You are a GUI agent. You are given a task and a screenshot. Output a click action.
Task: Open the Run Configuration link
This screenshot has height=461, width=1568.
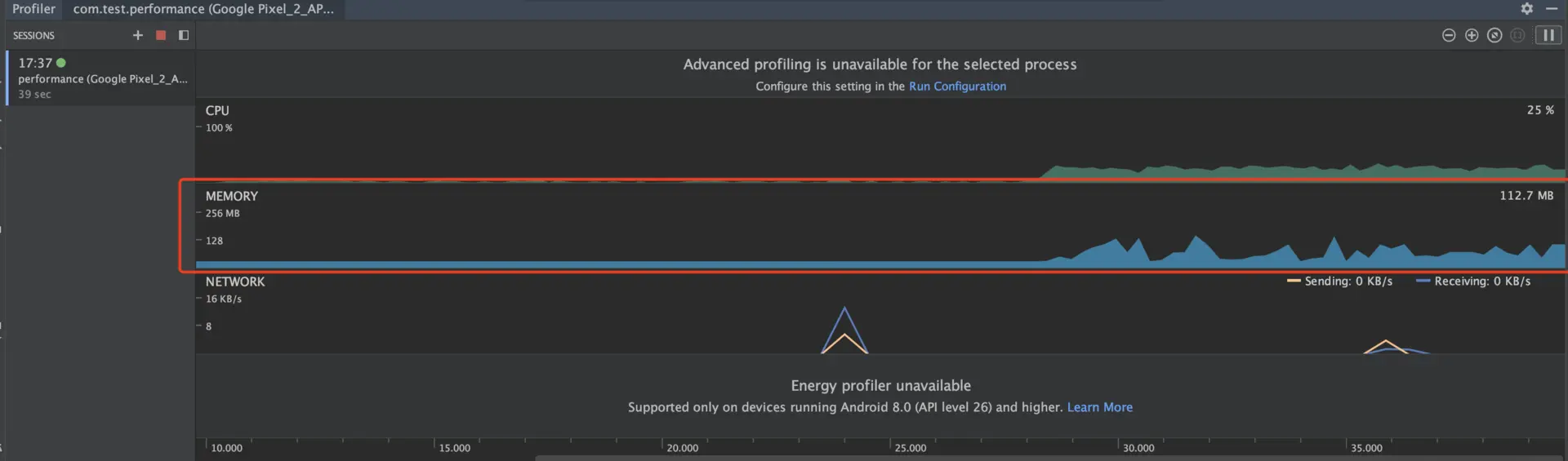click(x=957, y=86)
